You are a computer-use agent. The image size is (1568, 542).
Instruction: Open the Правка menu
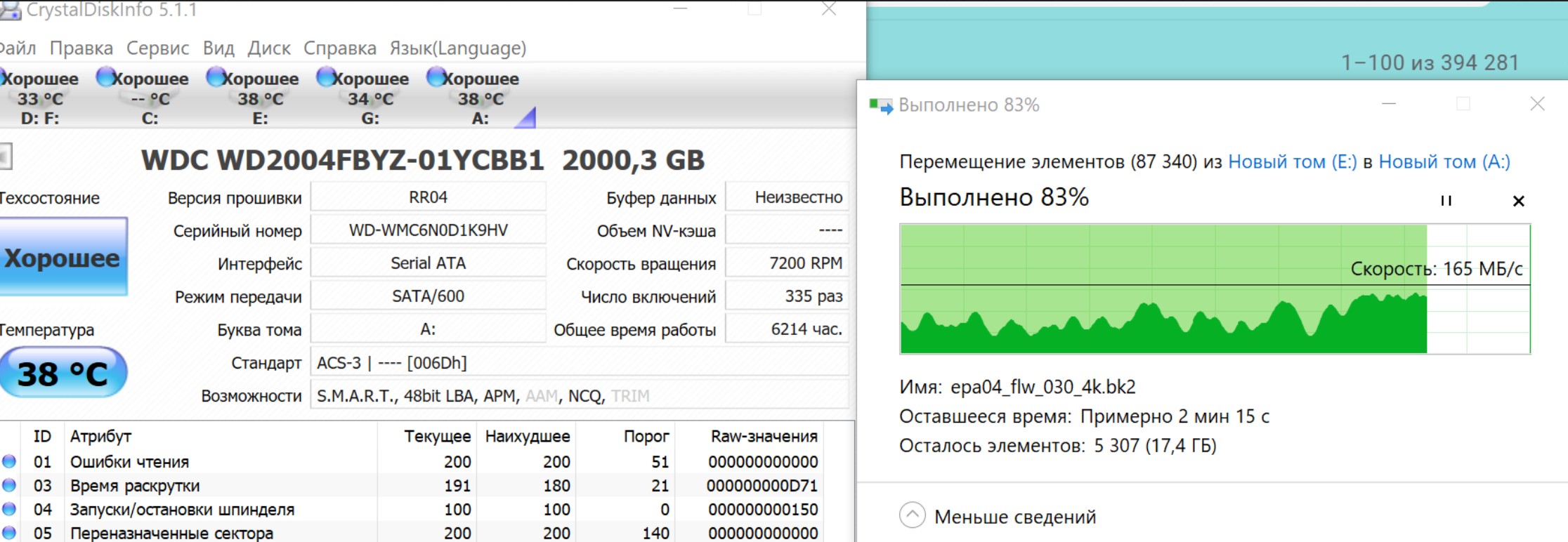pyautogui.click(x=81, y=48)
